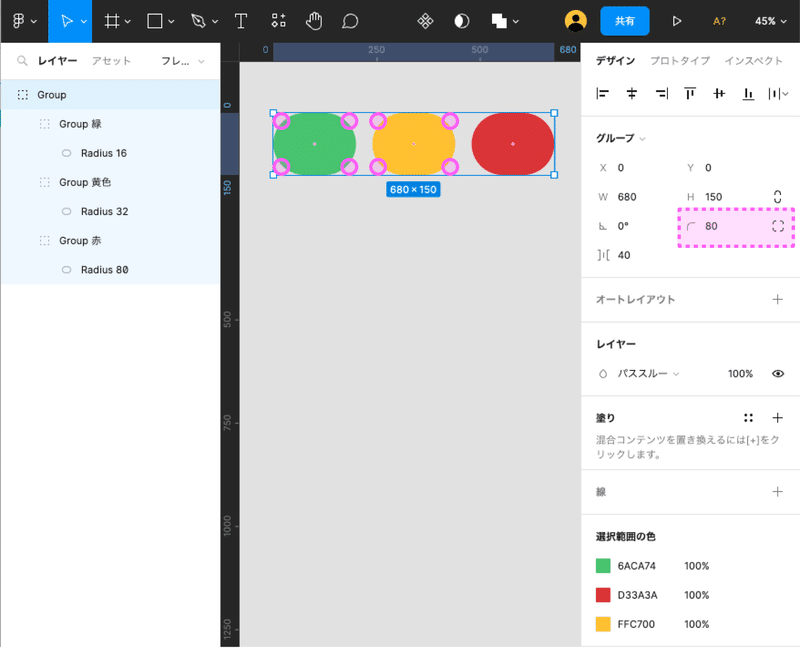Open fill styles four-dot icon
Viewport: 800px width, 650px height.
(x=748, y=418)
